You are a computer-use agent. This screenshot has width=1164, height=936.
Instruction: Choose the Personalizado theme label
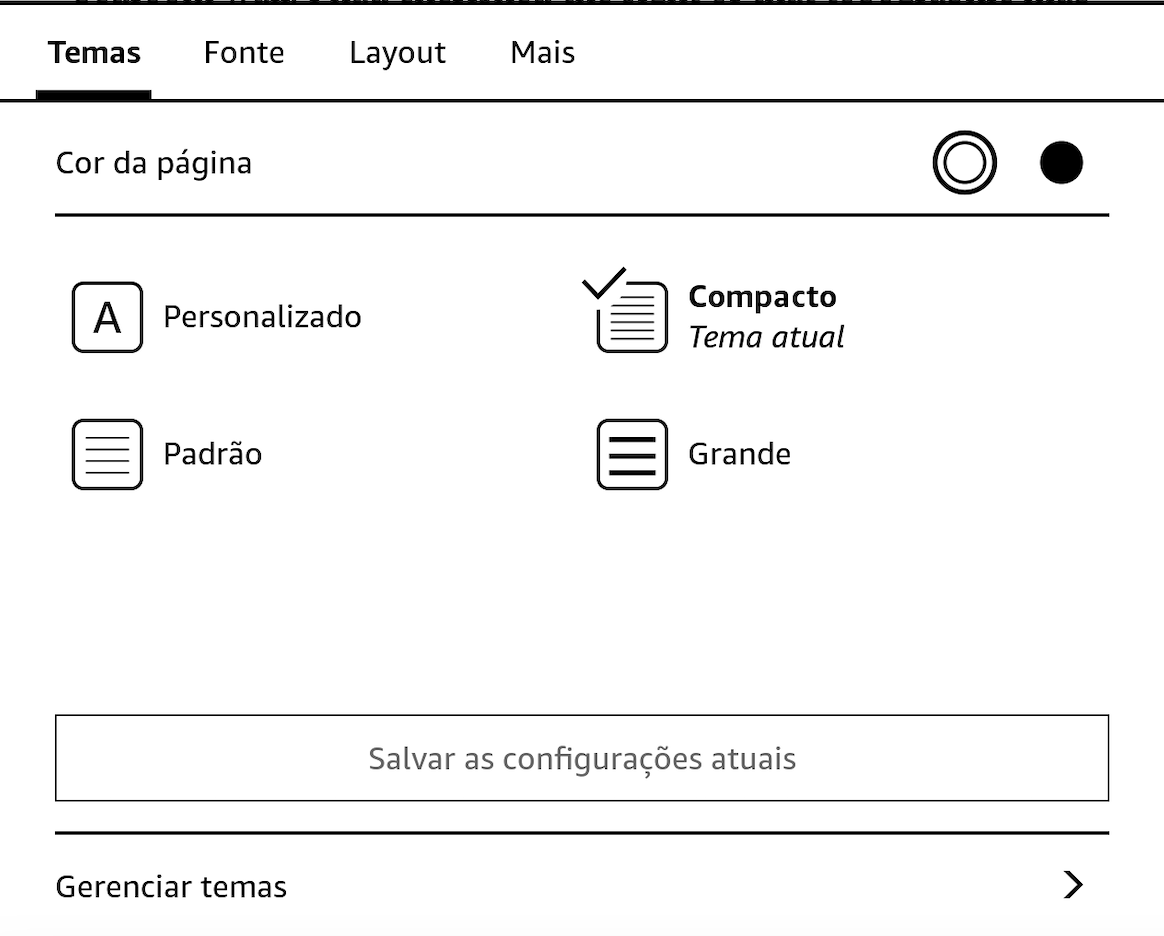pos(262,317)
